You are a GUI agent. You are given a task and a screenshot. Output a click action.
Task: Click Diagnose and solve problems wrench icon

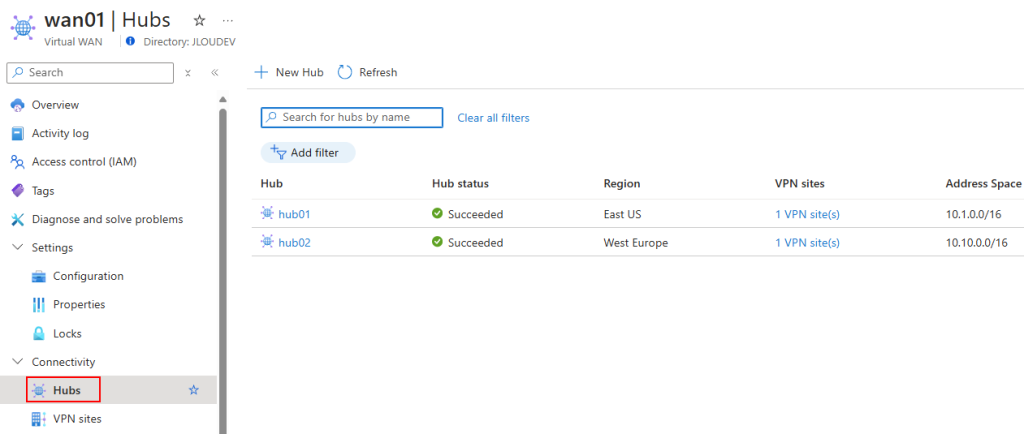(18, 219)
